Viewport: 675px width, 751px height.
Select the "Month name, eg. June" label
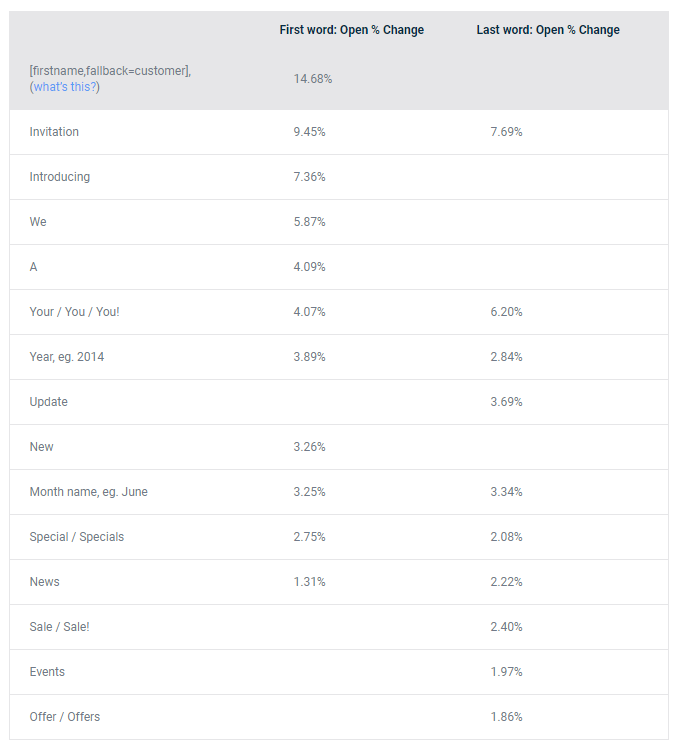click(x=89, y=492)
